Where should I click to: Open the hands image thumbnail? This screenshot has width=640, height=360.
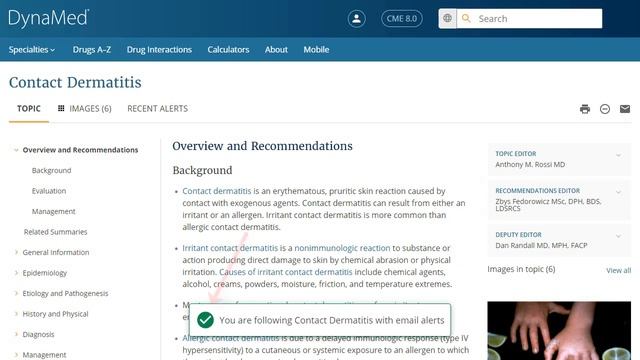coord(559,331)
